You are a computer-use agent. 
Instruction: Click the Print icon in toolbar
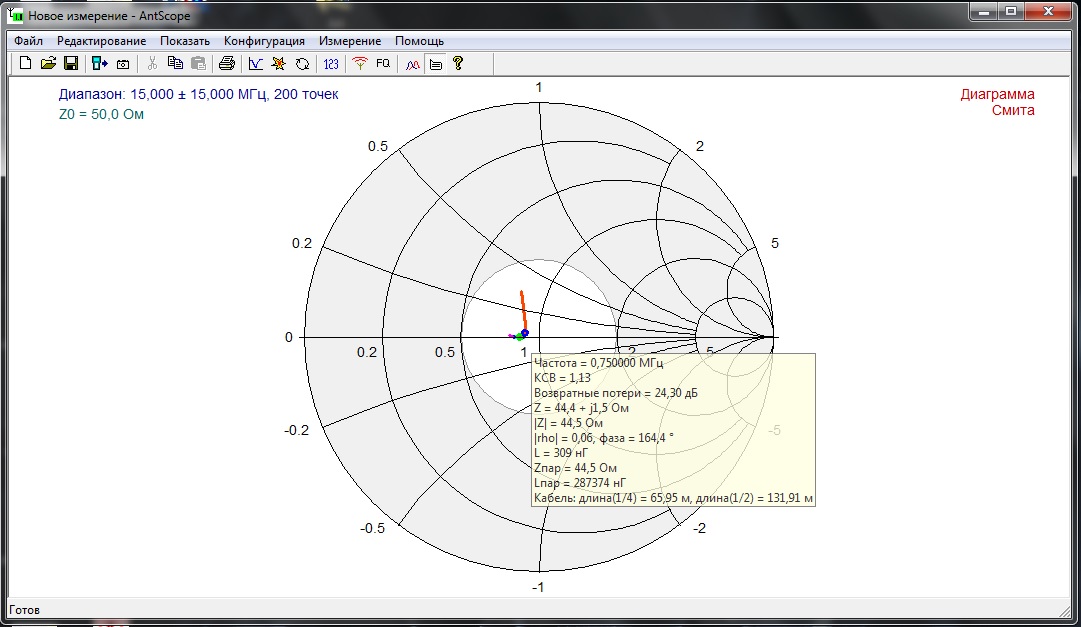(227, 64)
